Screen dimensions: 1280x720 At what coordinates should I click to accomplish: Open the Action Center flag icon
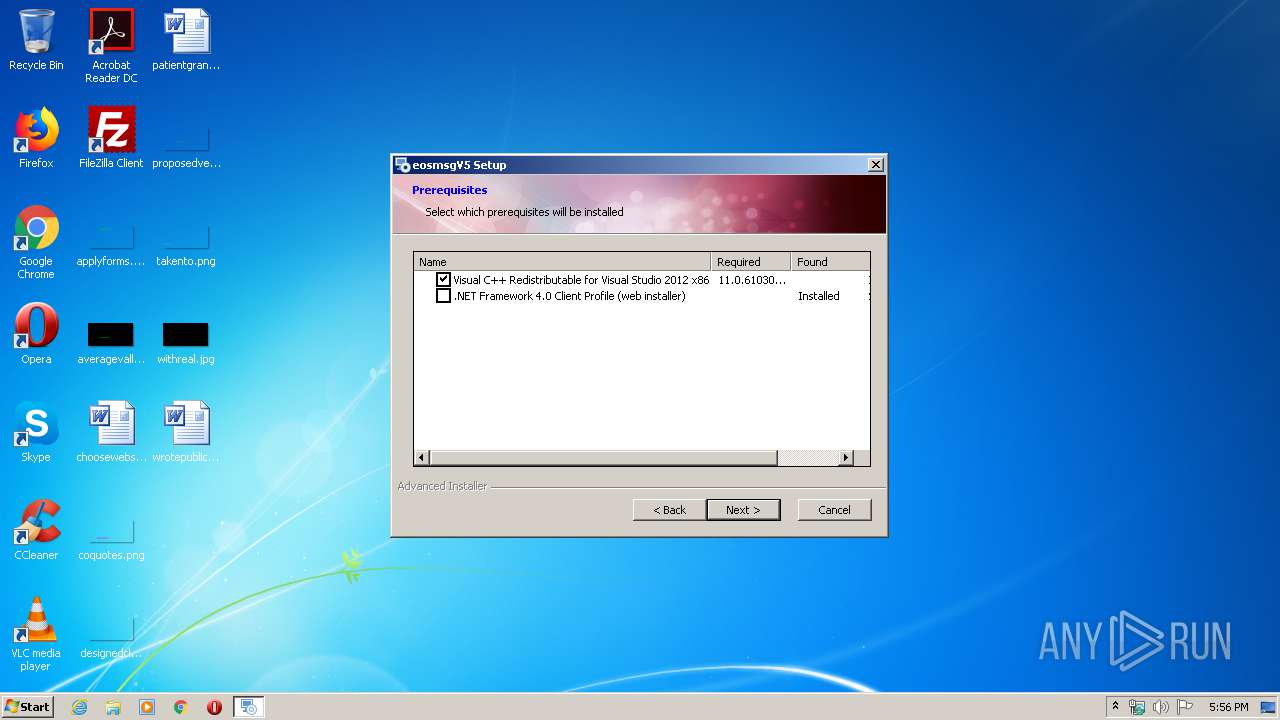[x=1185, y=707]
